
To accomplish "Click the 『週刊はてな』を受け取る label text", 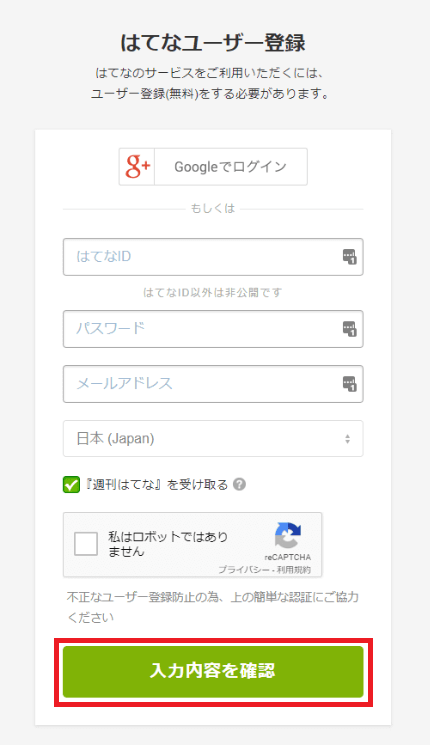I will pyautogui.click(x=156, y=485).
